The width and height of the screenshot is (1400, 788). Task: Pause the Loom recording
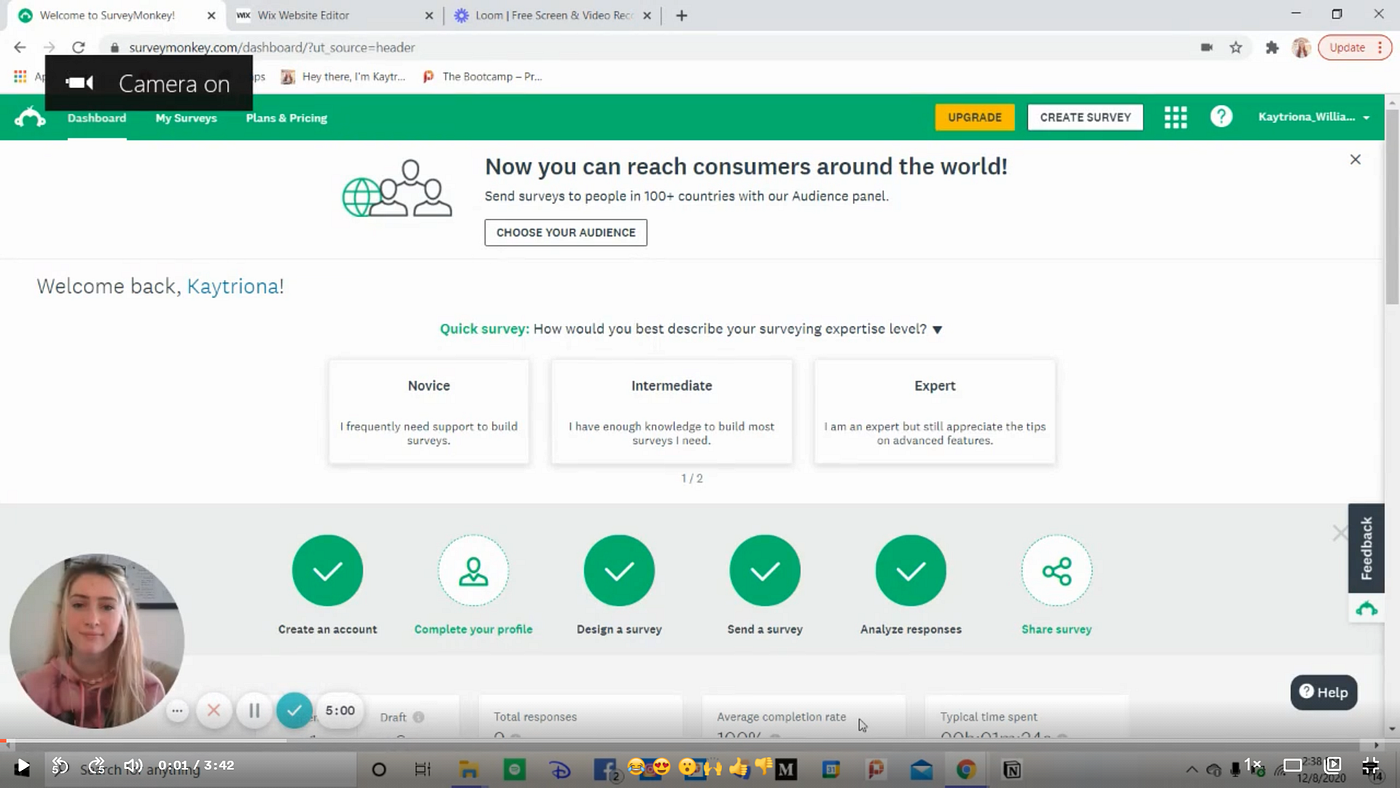click(254, 710)
